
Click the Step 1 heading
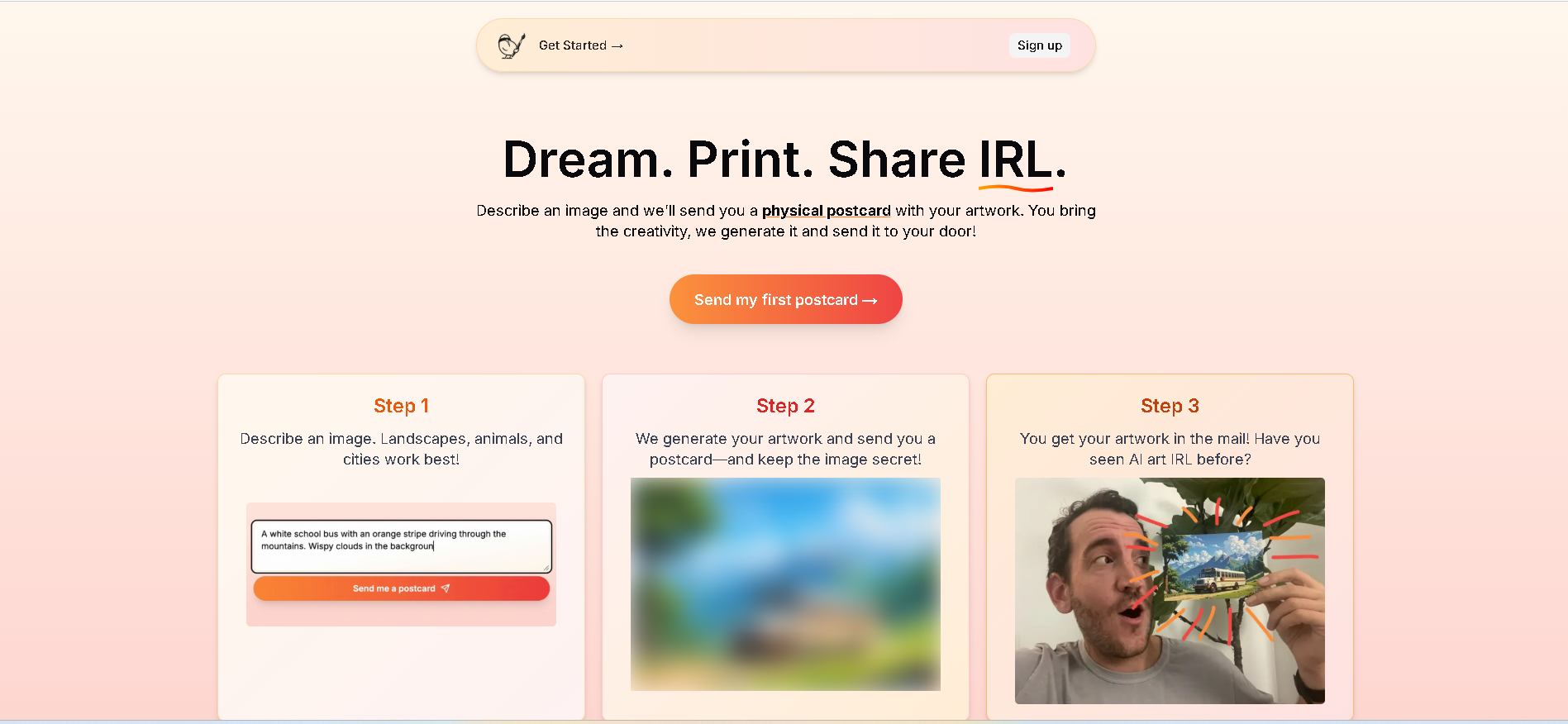401,406
